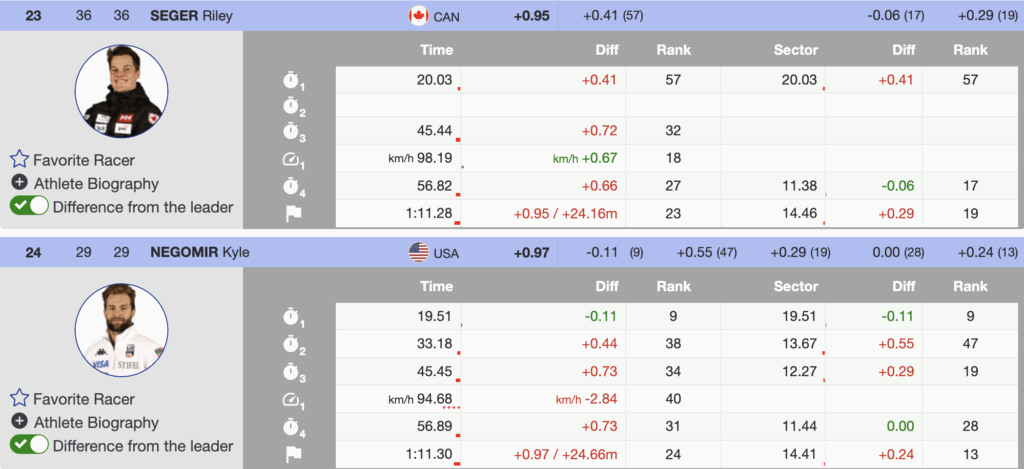The width and height of the screenshot is (1024, 469).
Task: Click Seger's finish time 1:11.28 cell
Action: tap(428, 213)
